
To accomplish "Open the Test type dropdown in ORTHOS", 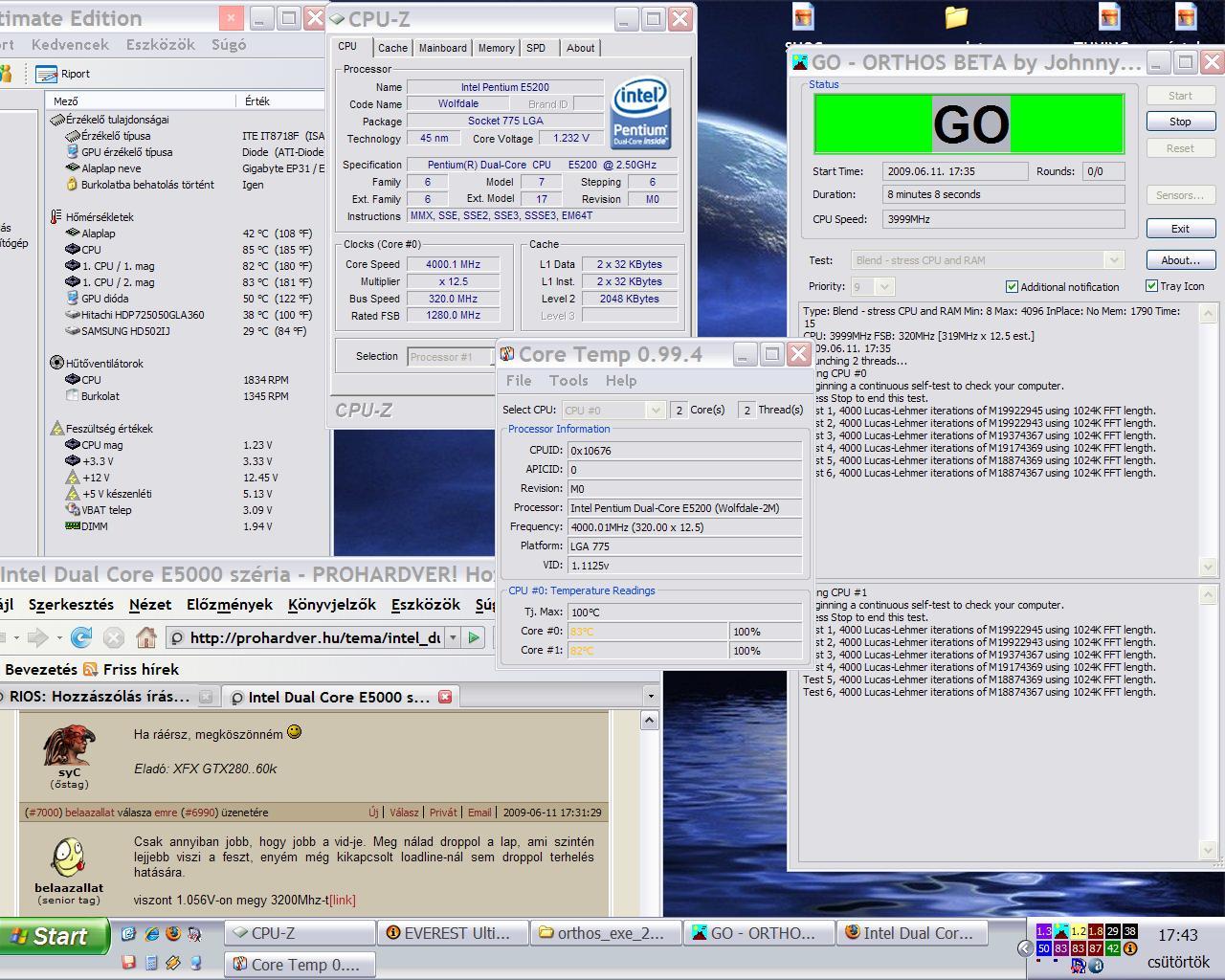I will (1113, 260).
